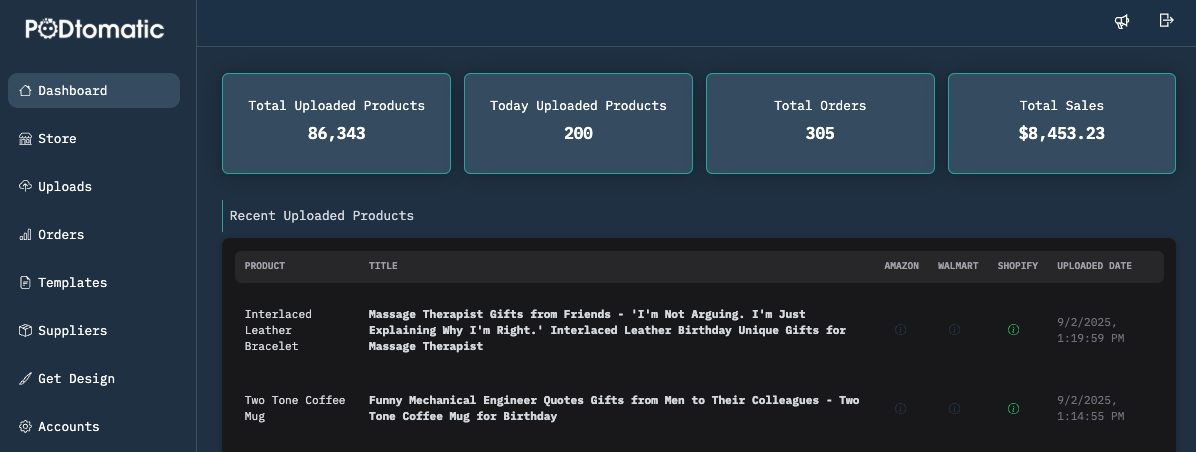Open the Dashboard menu item
The width and height of the screenshot is (1196, 452).
pyautogui.click(x=94, y=91)
